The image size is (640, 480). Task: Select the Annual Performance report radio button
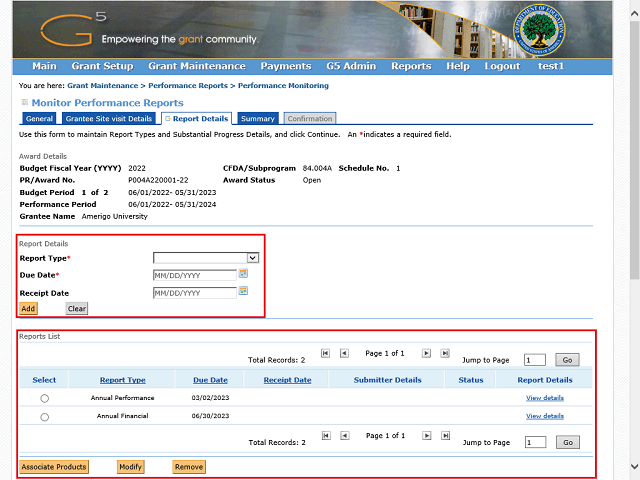tap(44, 398)
